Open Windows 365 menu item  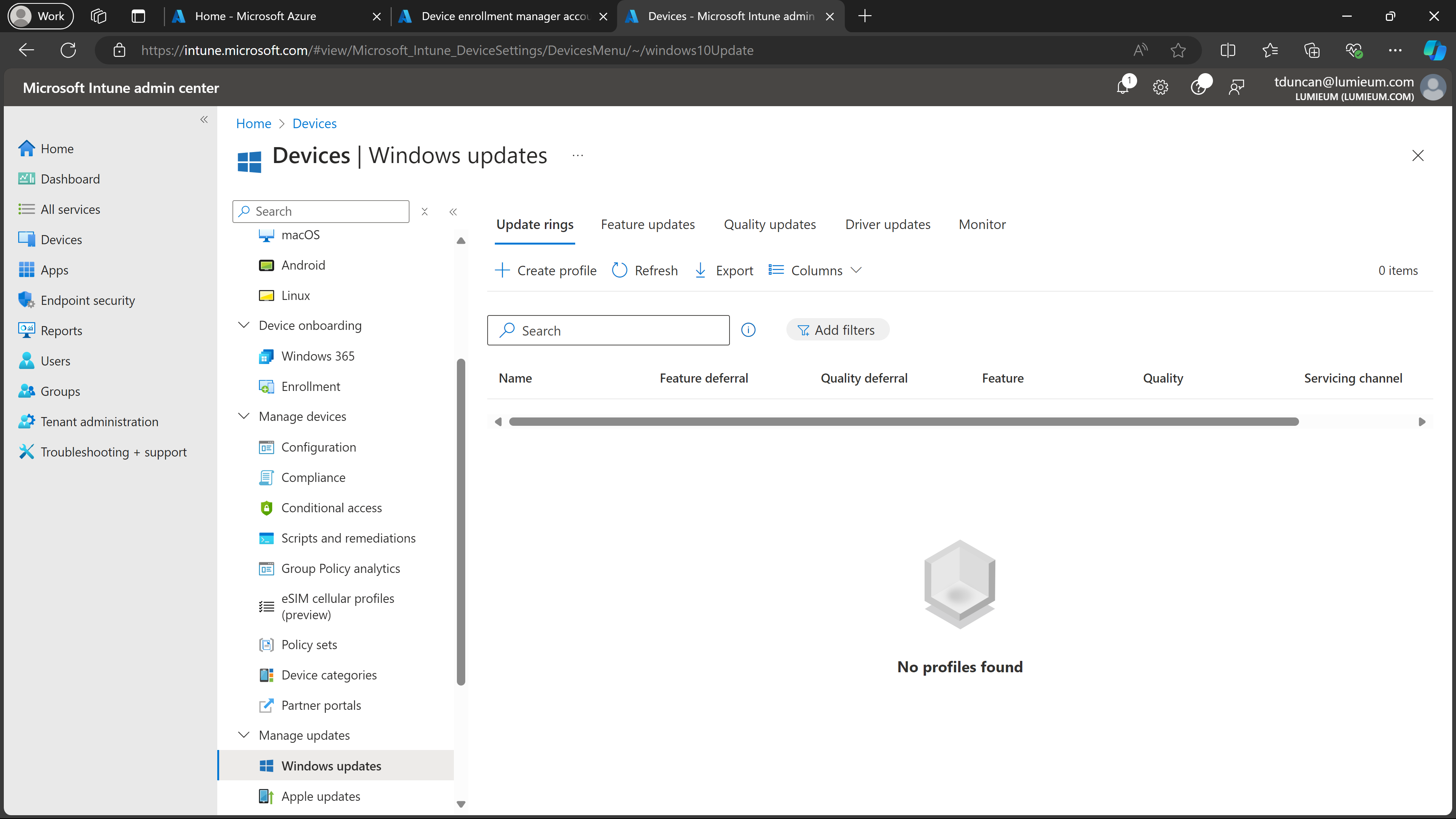318,356
